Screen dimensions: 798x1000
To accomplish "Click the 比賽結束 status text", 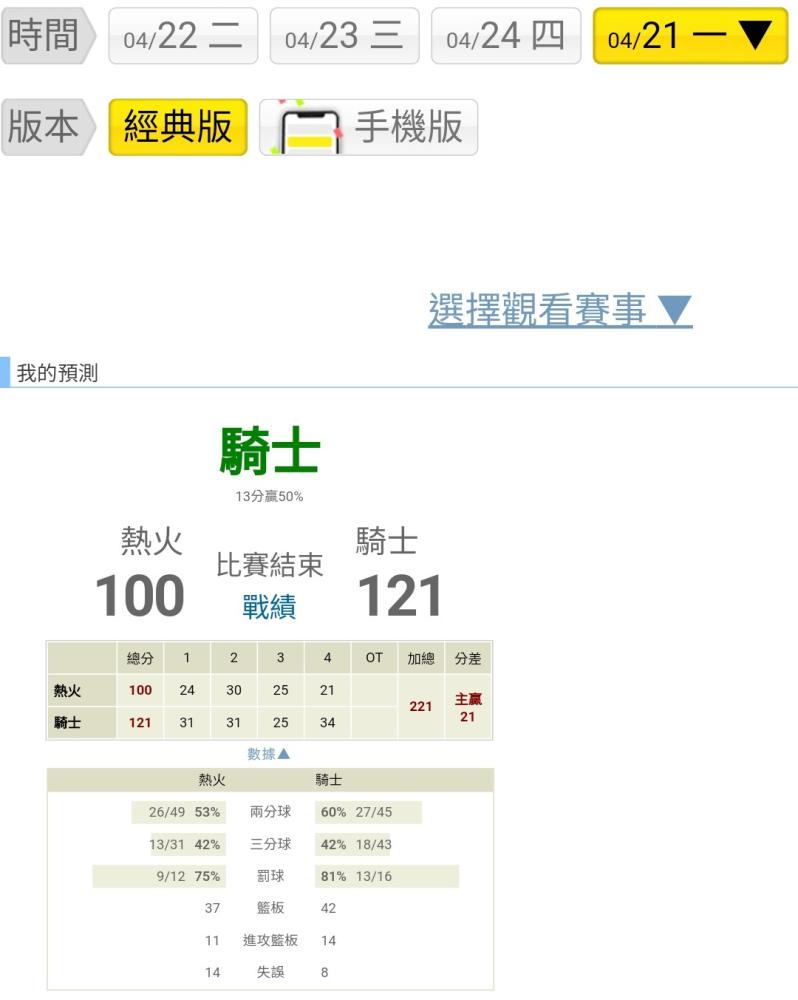I will pos(270,565).
